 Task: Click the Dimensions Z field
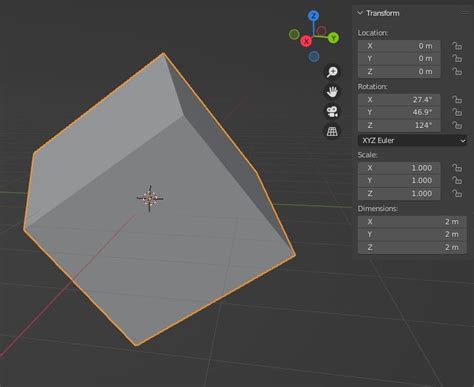click(x=412, y=247)
